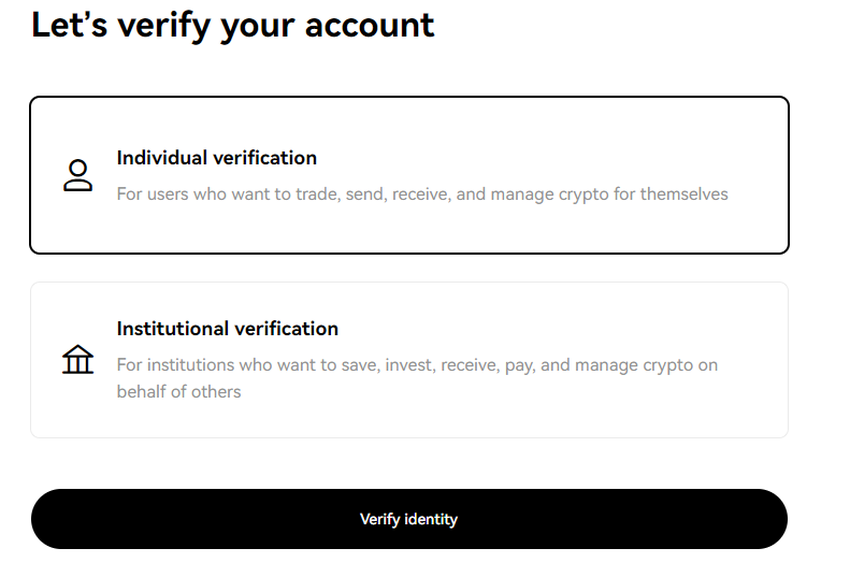Choose the institution columns icon in second card
This screenshot has width=850, height=577.
77,358
